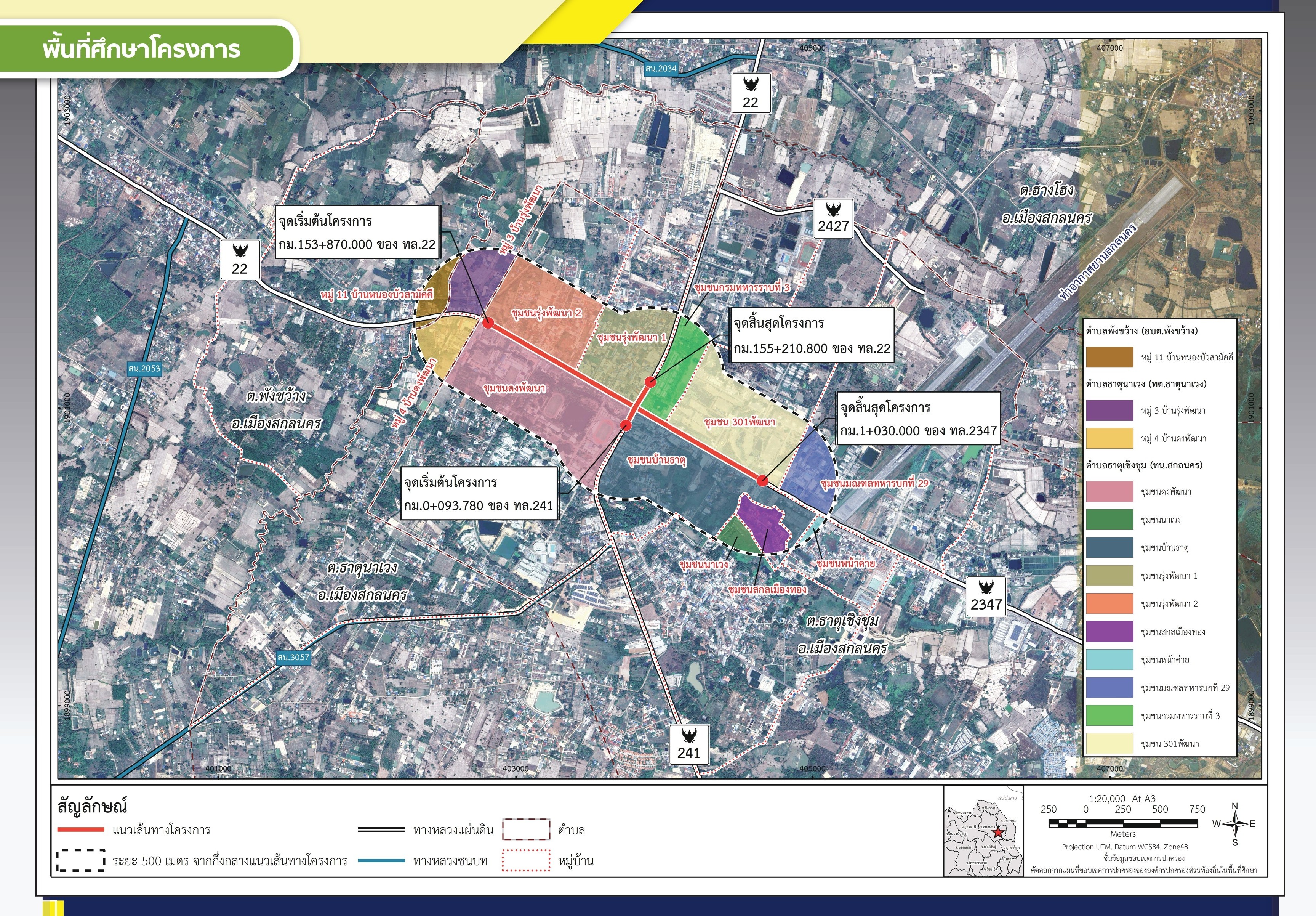Click the red star on inset map

click(x=999, y=832)
